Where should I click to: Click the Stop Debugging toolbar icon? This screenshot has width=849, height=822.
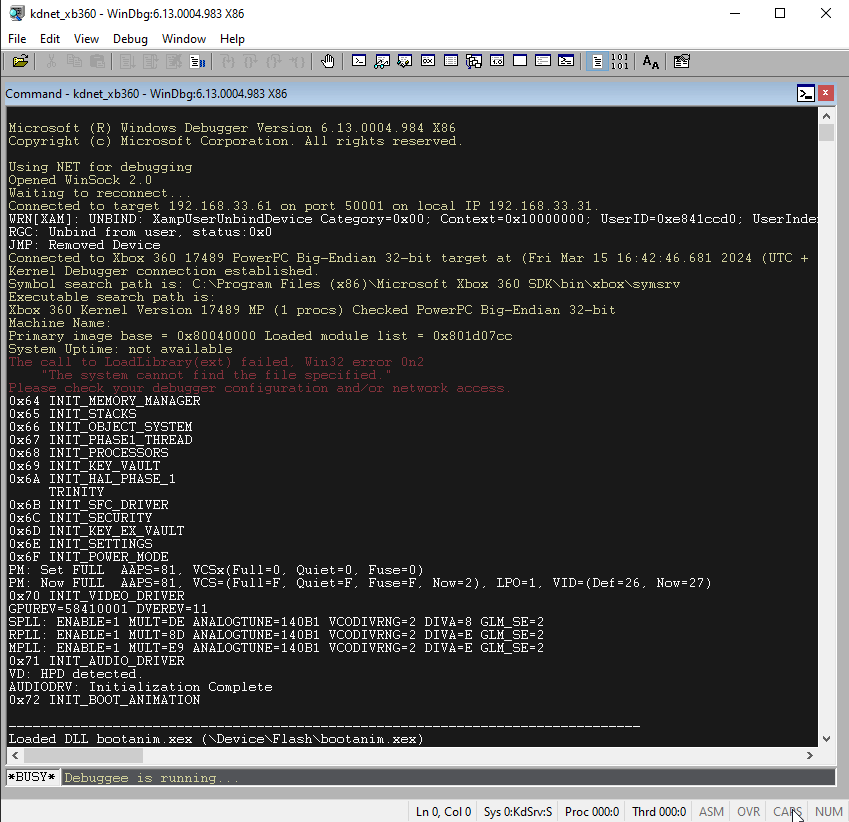tap(174, 61)
